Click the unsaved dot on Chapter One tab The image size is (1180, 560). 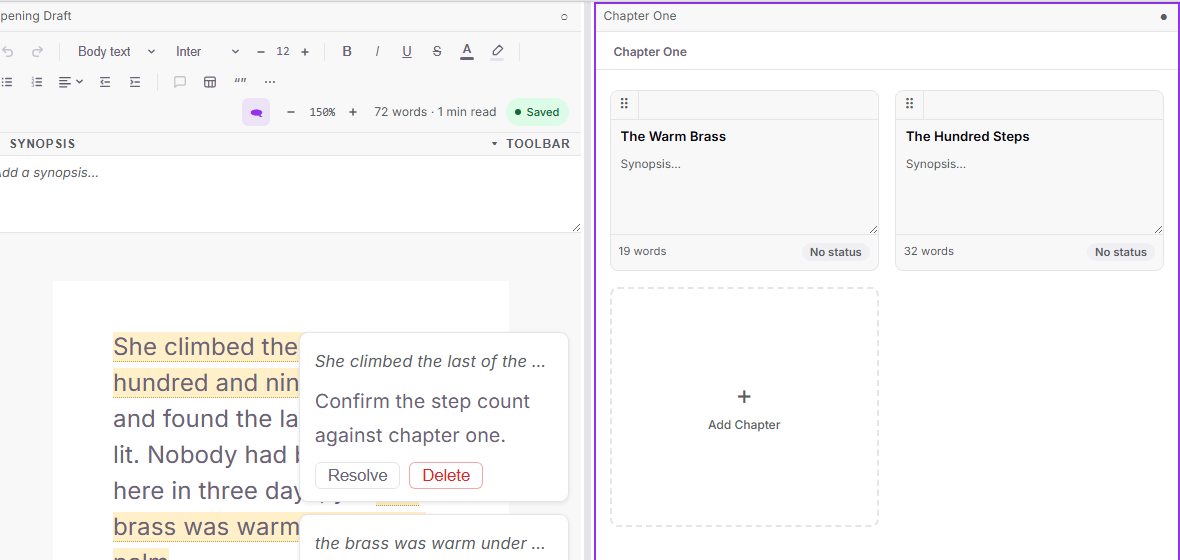pos(1163,17)
